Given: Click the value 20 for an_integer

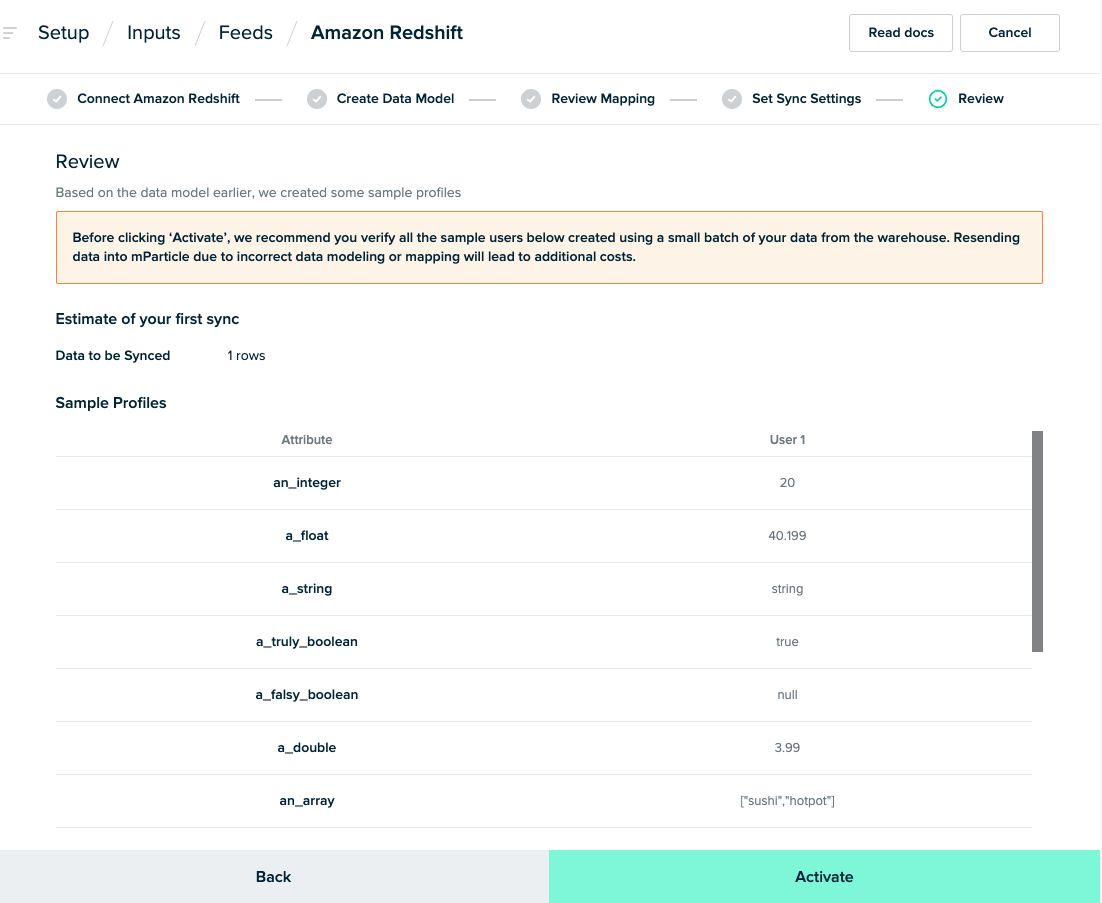Looking at the screenshot, I should [x=787, y=483].
